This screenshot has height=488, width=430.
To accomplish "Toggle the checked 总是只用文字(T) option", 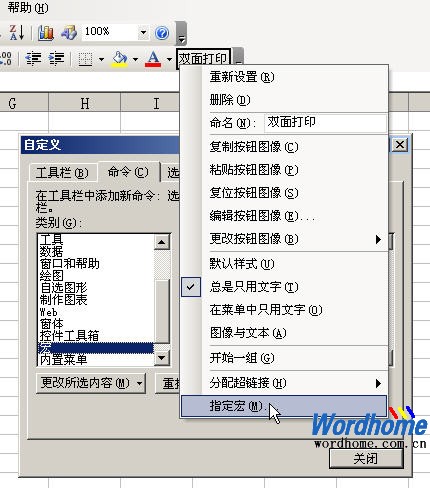I will pos(285,287).
